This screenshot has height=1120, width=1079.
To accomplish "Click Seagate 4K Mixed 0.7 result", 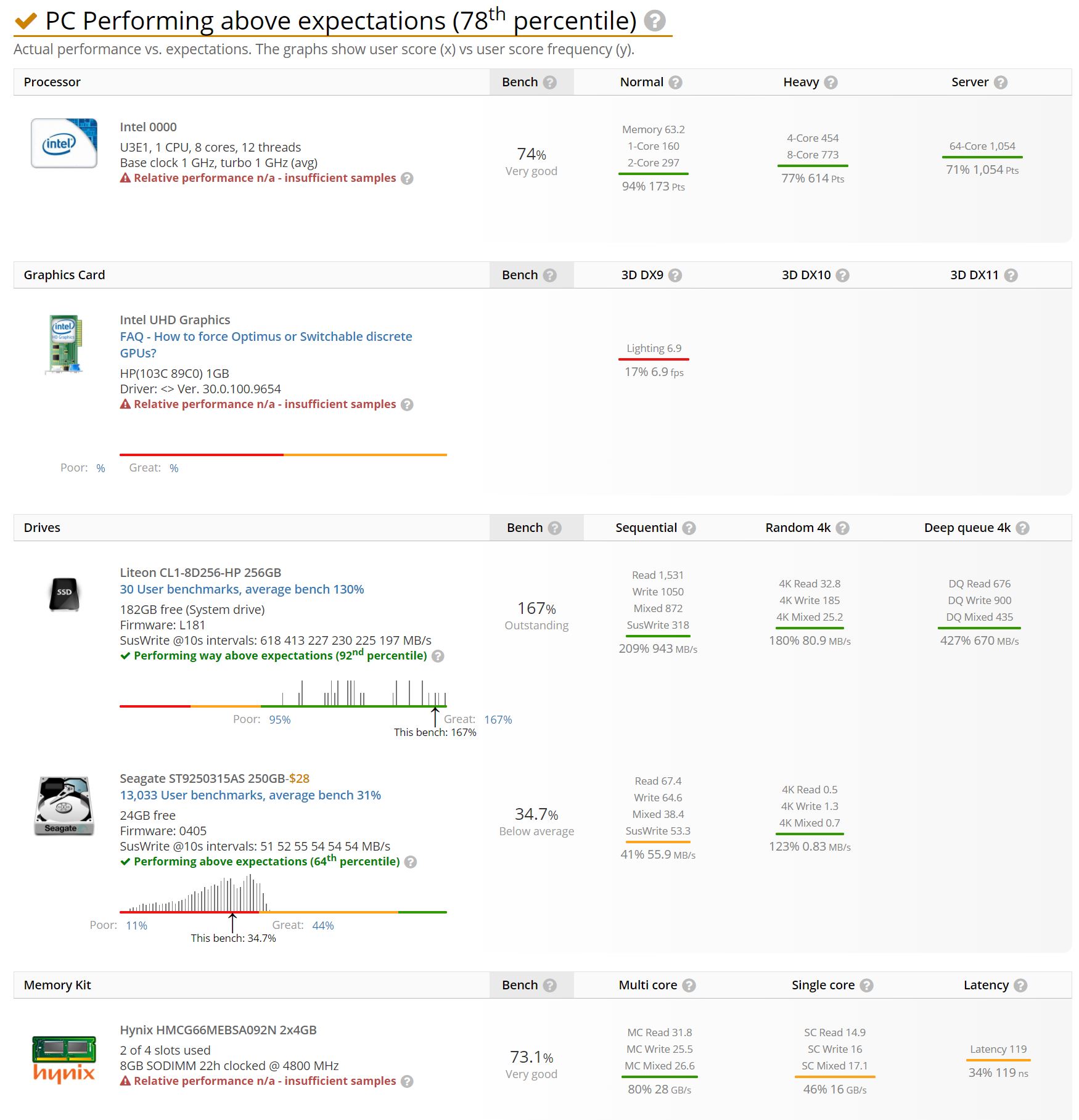I will click(810, 824).
